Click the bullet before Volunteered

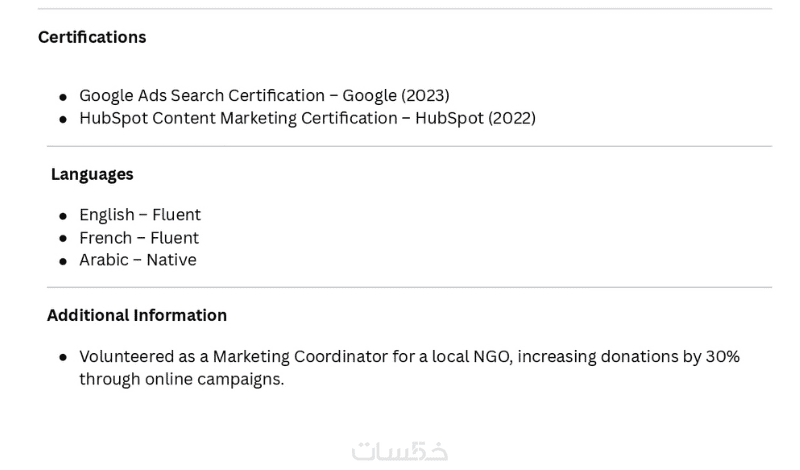click(63, 358)
